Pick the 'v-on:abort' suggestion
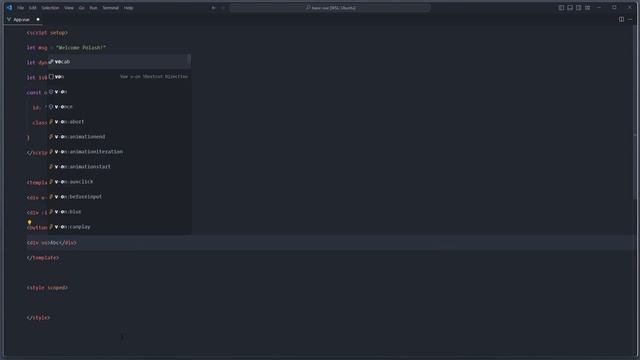Image resolution: width=640 pixels, height=360 pixels. click(119, 122)
